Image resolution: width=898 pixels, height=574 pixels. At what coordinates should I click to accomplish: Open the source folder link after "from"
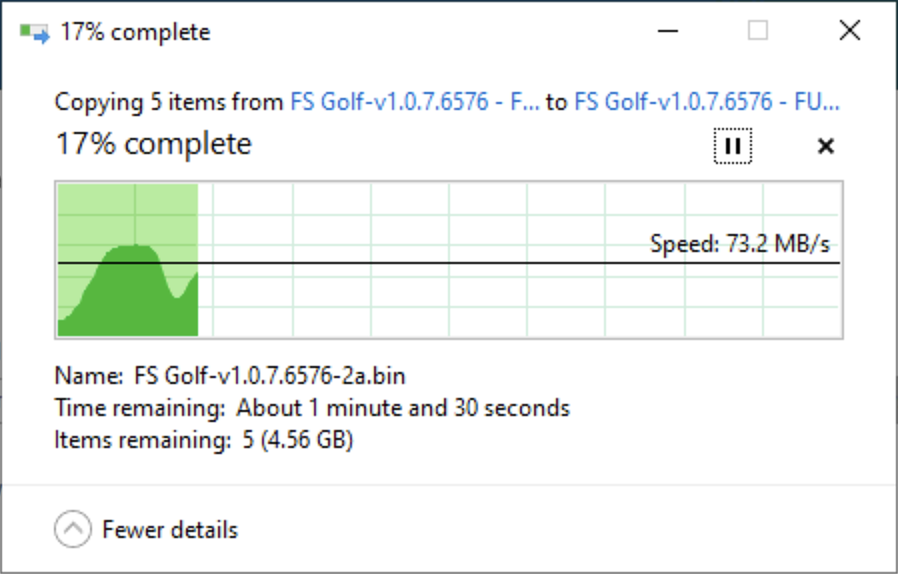[x=415, y=102]
